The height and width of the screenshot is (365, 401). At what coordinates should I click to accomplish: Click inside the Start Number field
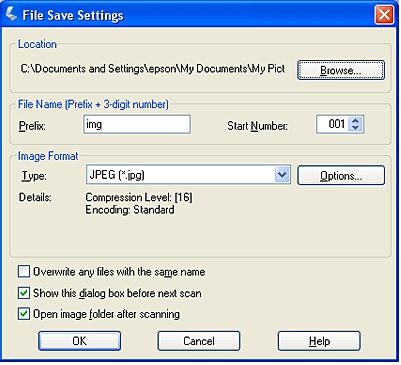(x=332, y=124)
